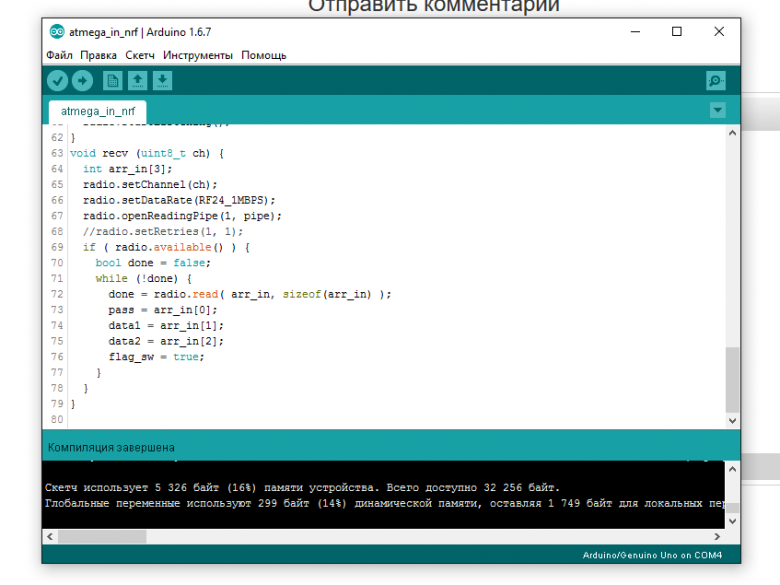
Task: Click the console scroll left arrow
Action: (x=50, y=537)
